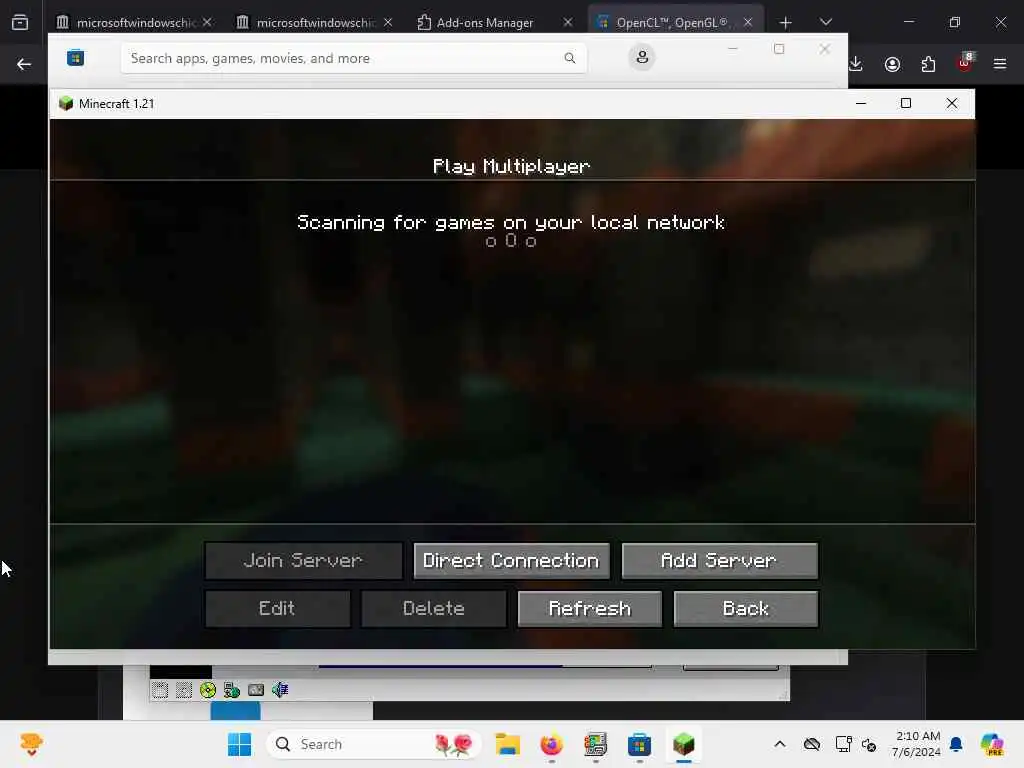
Task: Open File Explorer from the taskbar
Action: (507, 744)
